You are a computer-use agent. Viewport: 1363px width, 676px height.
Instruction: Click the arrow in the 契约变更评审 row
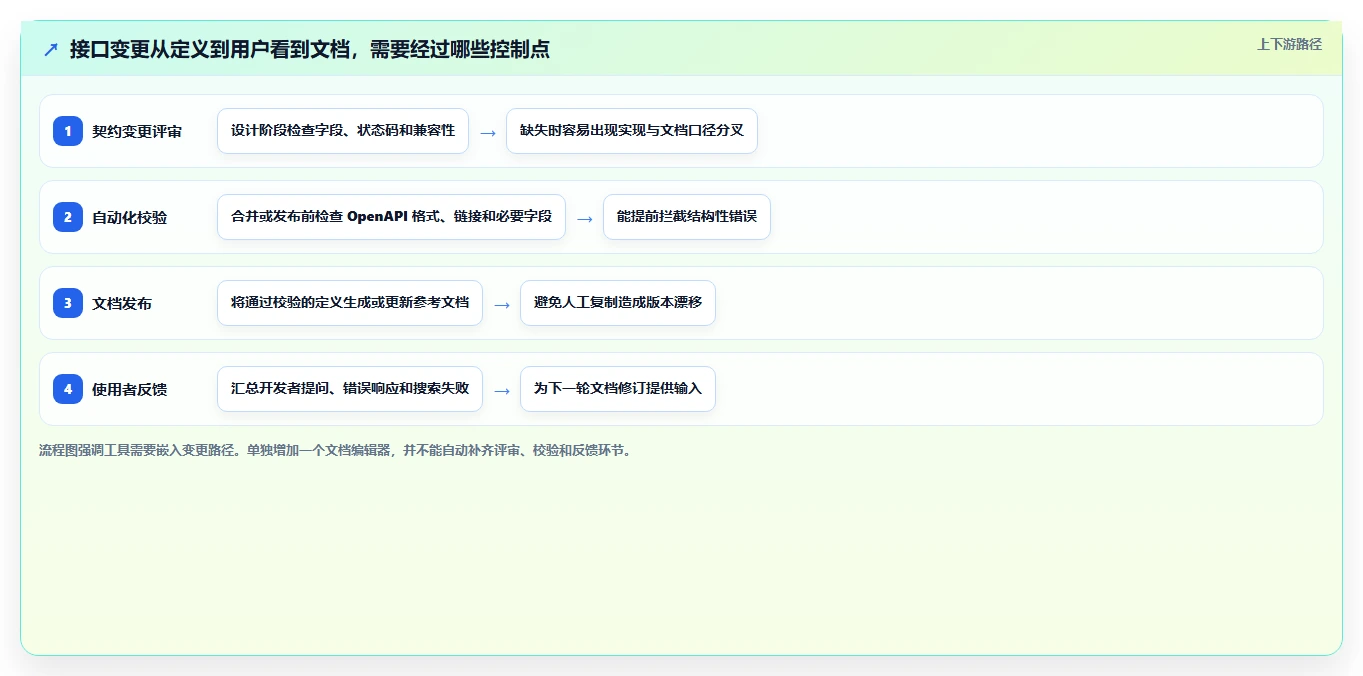click(x=487, y=132)
